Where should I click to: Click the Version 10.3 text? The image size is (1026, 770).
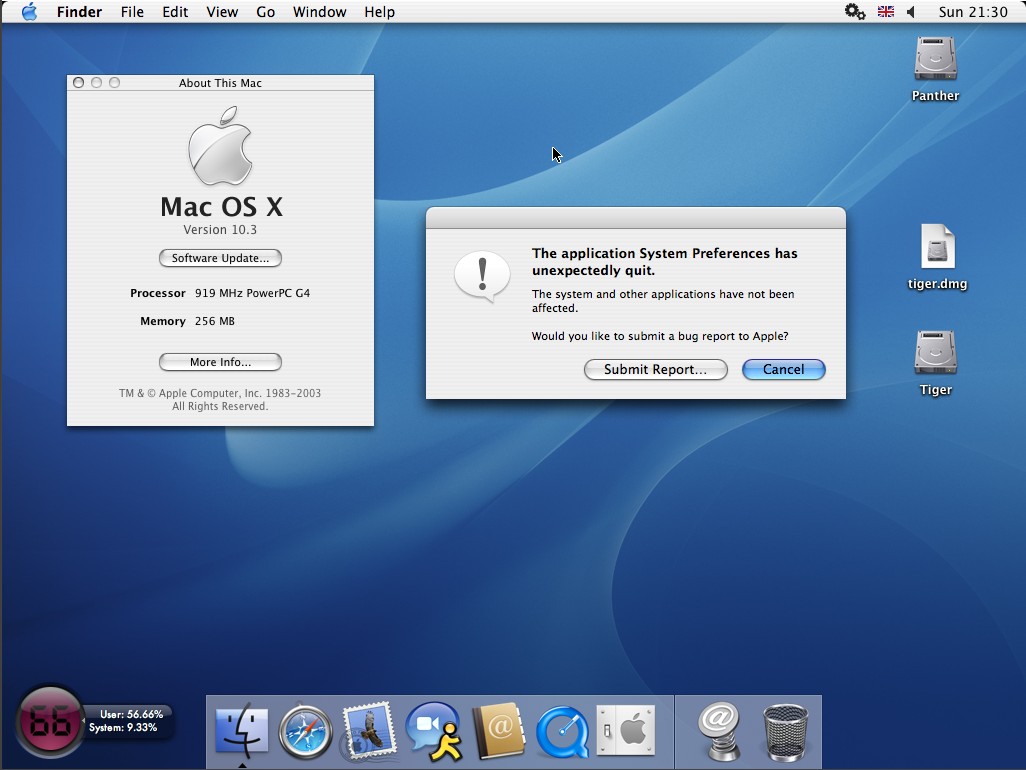pyautogui.click(x=220, y=230)
